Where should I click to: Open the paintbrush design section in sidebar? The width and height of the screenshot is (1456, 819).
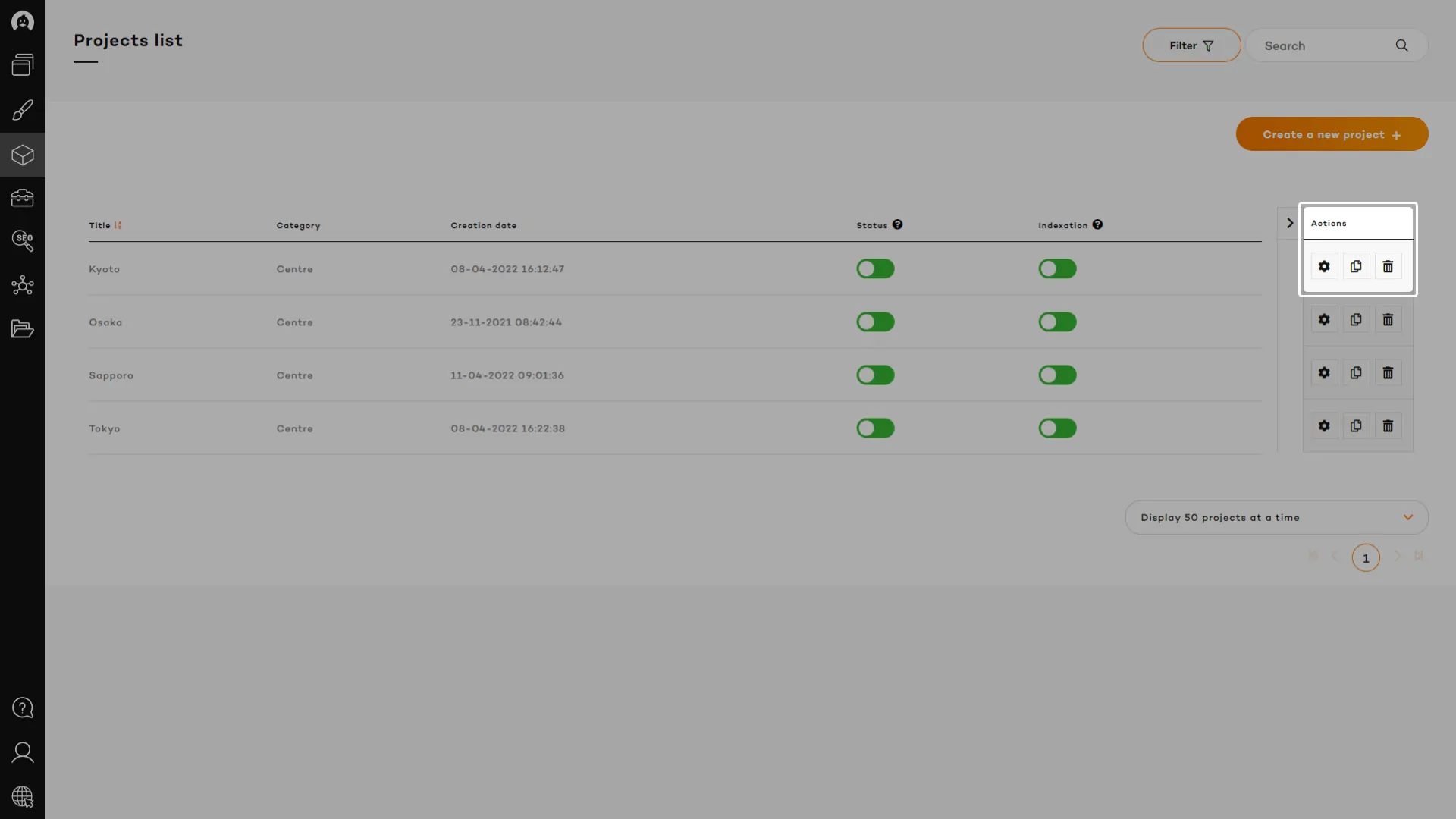click(x=23, y=111)
